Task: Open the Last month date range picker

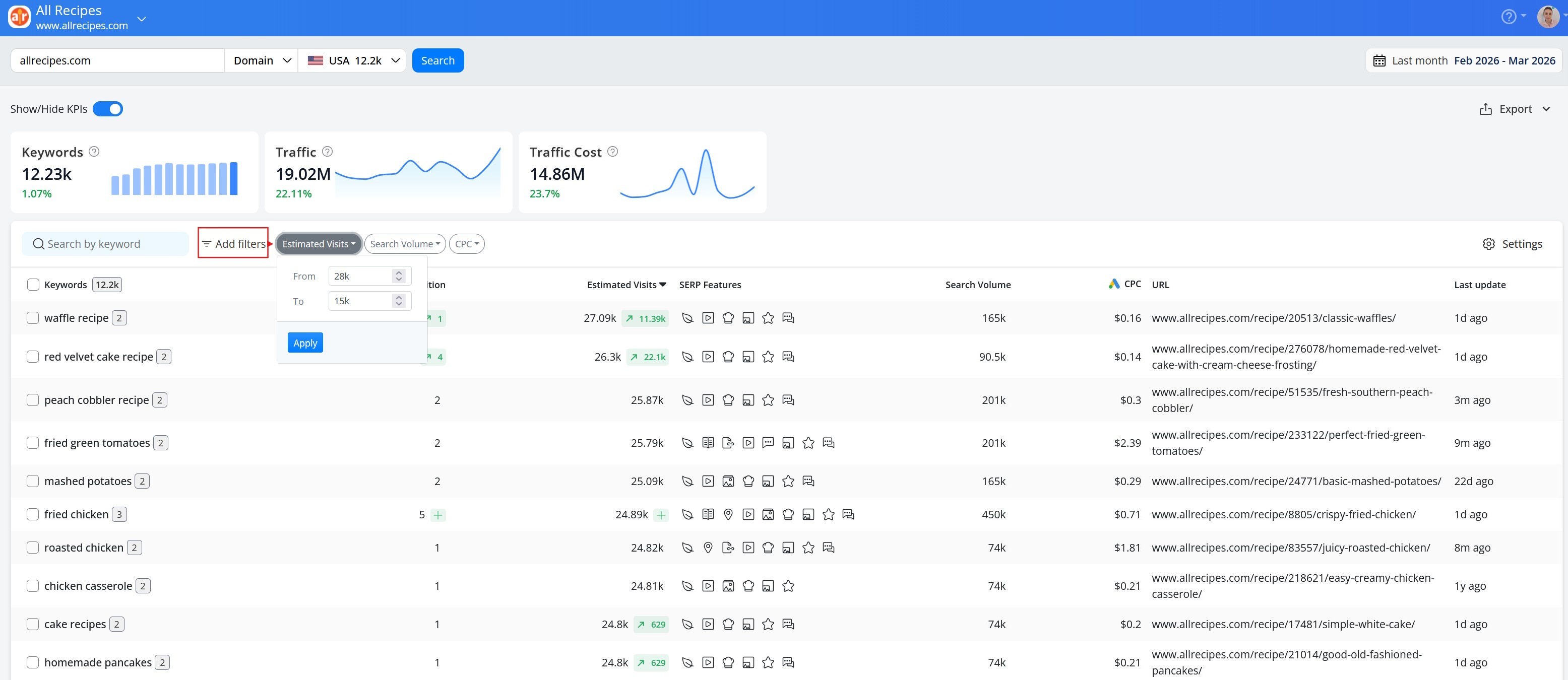Action: [x=1463, y=61]
